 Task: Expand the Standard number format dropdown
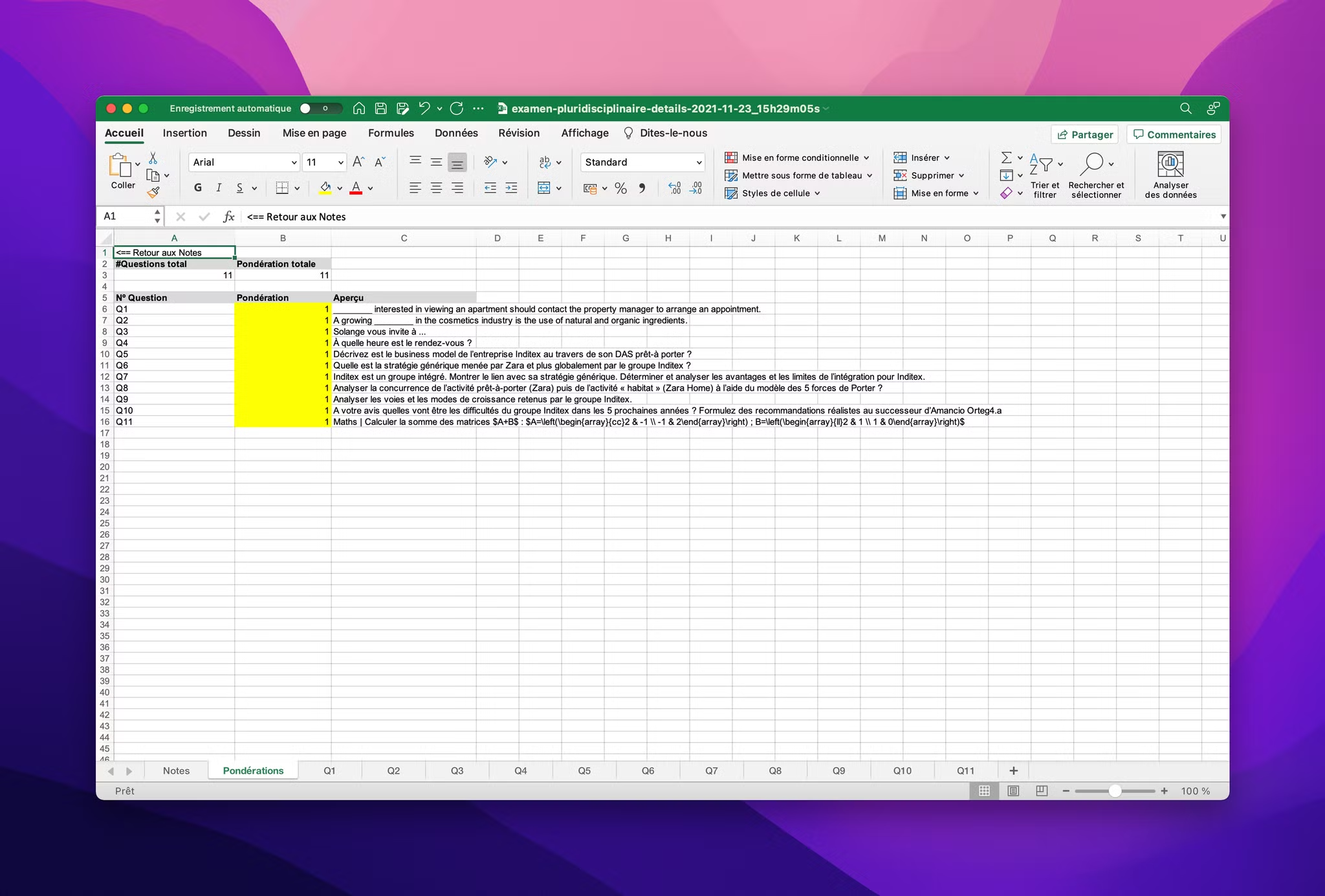click(x=699, y=162)
